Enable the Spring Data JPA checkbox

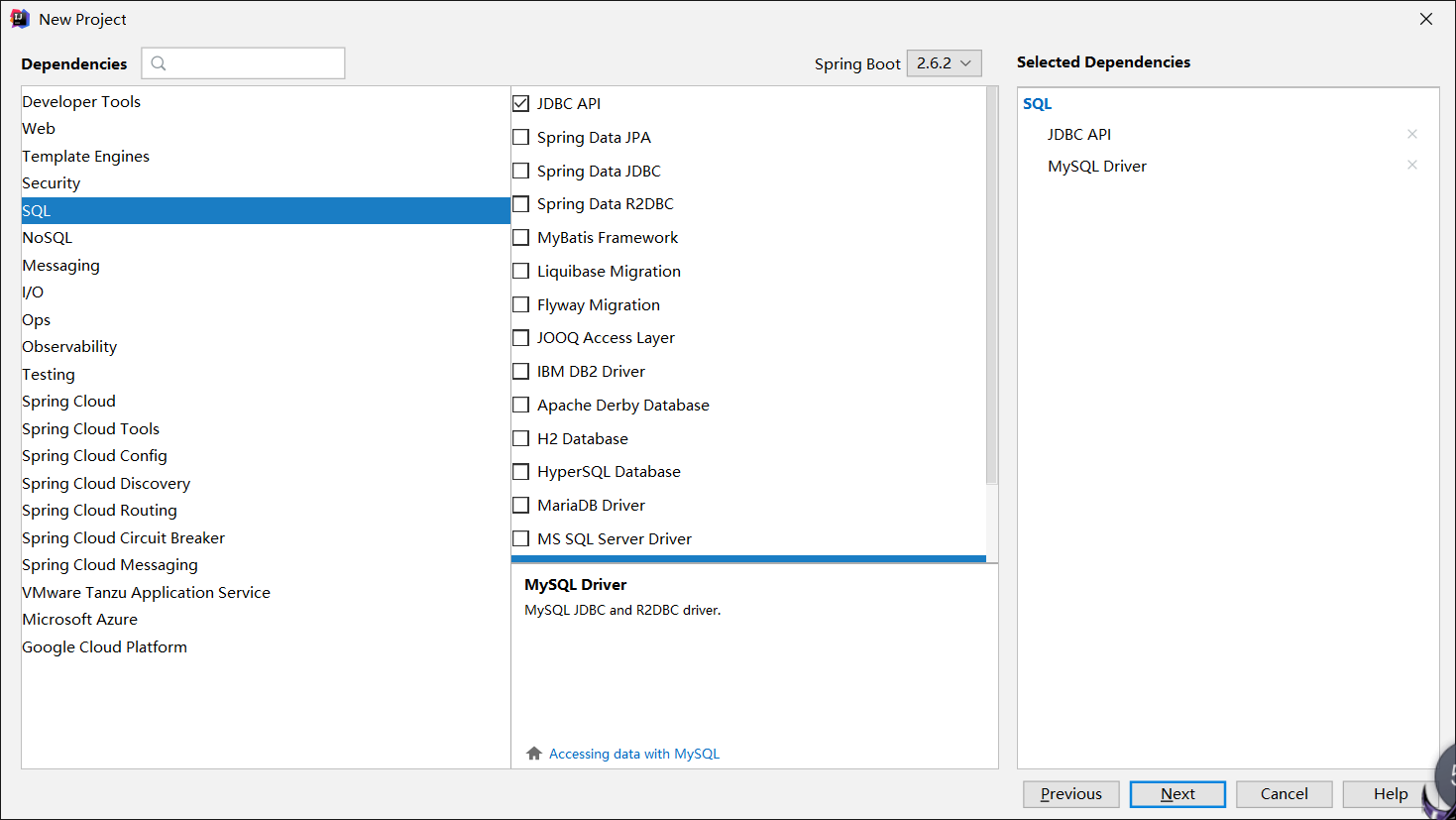[521, 137]
